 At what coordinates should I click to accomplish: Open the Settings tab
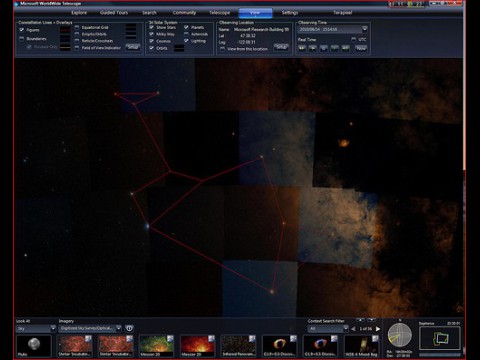[290, 13]
